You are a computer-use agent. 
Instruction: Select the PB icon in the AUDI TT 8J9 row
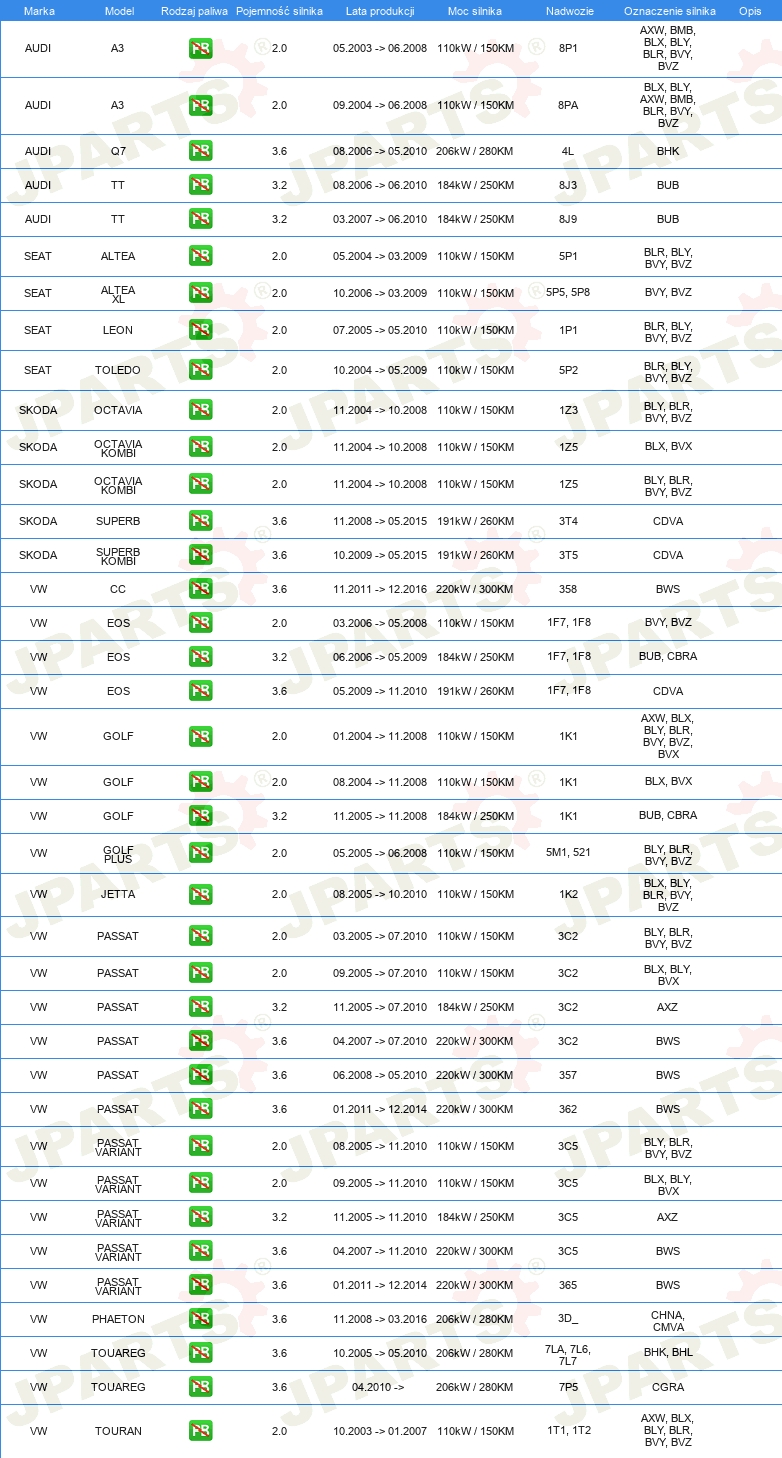200,219
